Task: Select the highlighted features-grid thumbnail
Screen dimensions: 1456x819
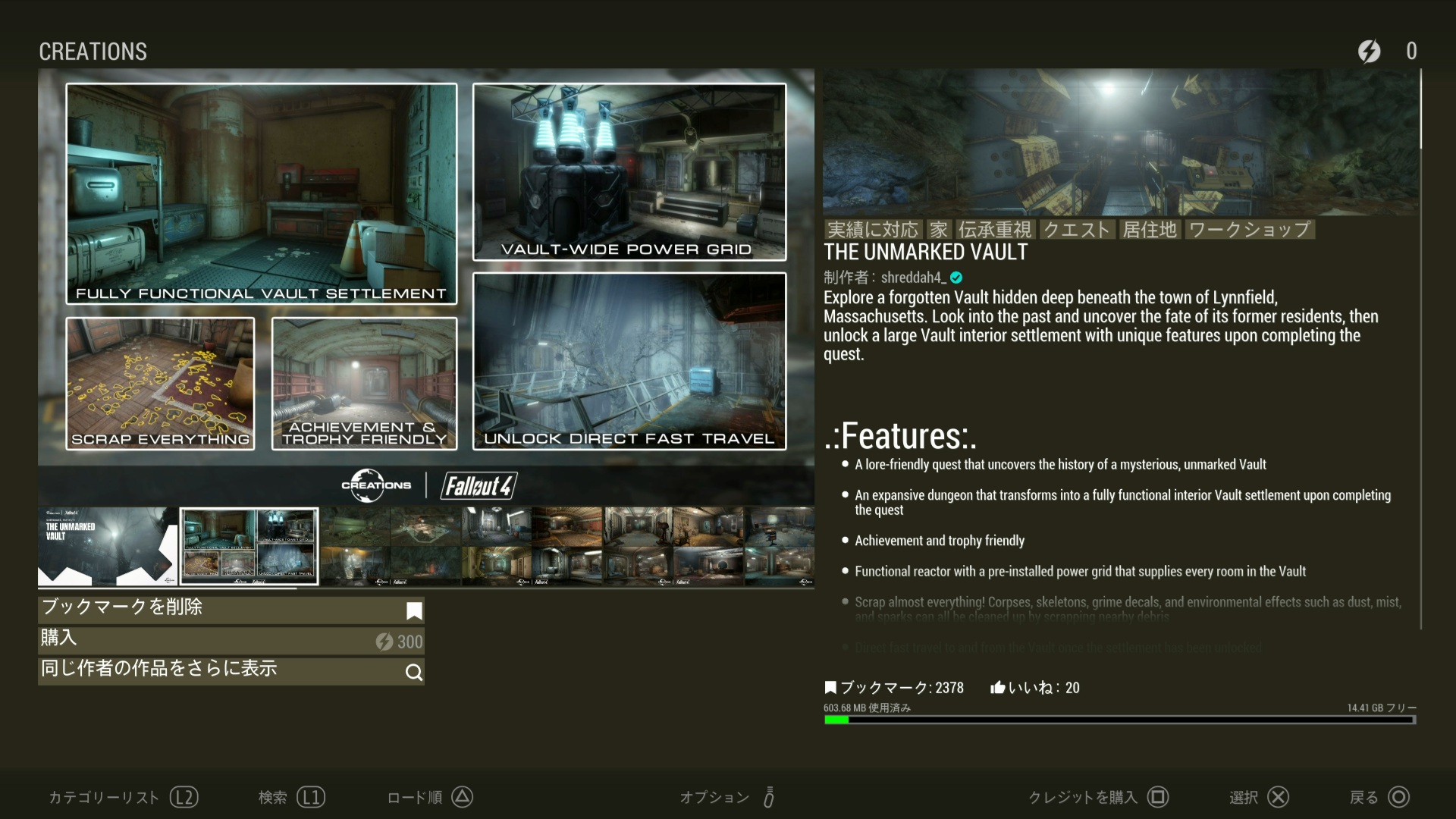Action: click(x=249, y=546)
